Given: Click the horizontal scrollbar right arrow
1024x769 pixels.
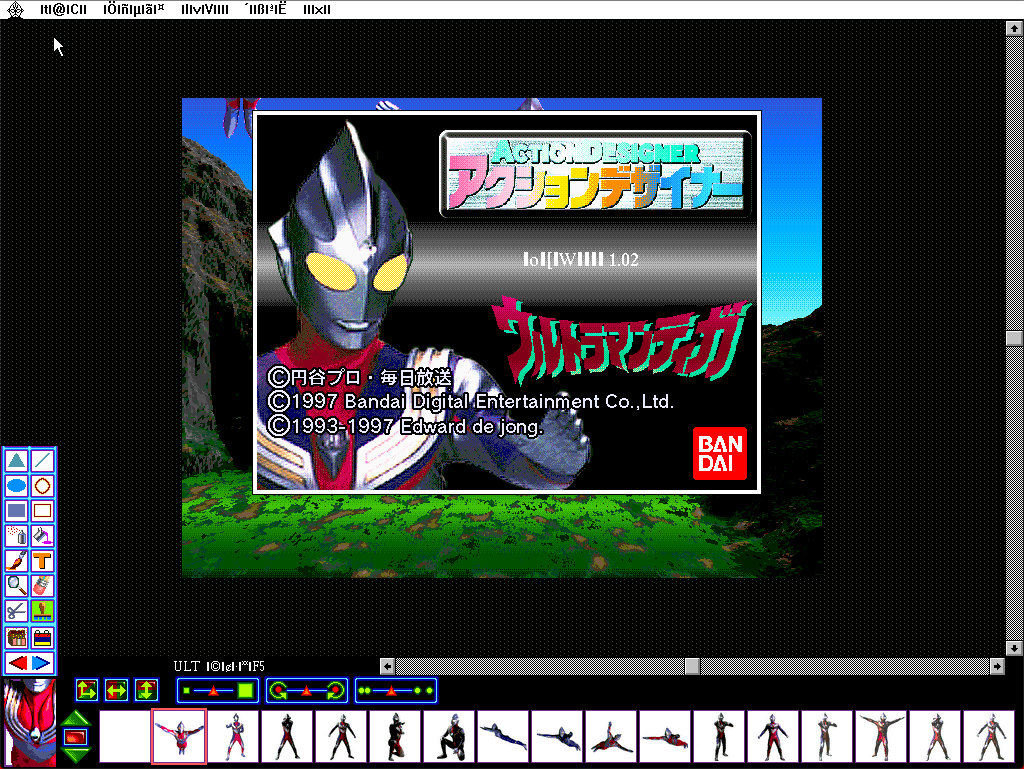Looking at the screenshot, I should click(x=997, y=666).
